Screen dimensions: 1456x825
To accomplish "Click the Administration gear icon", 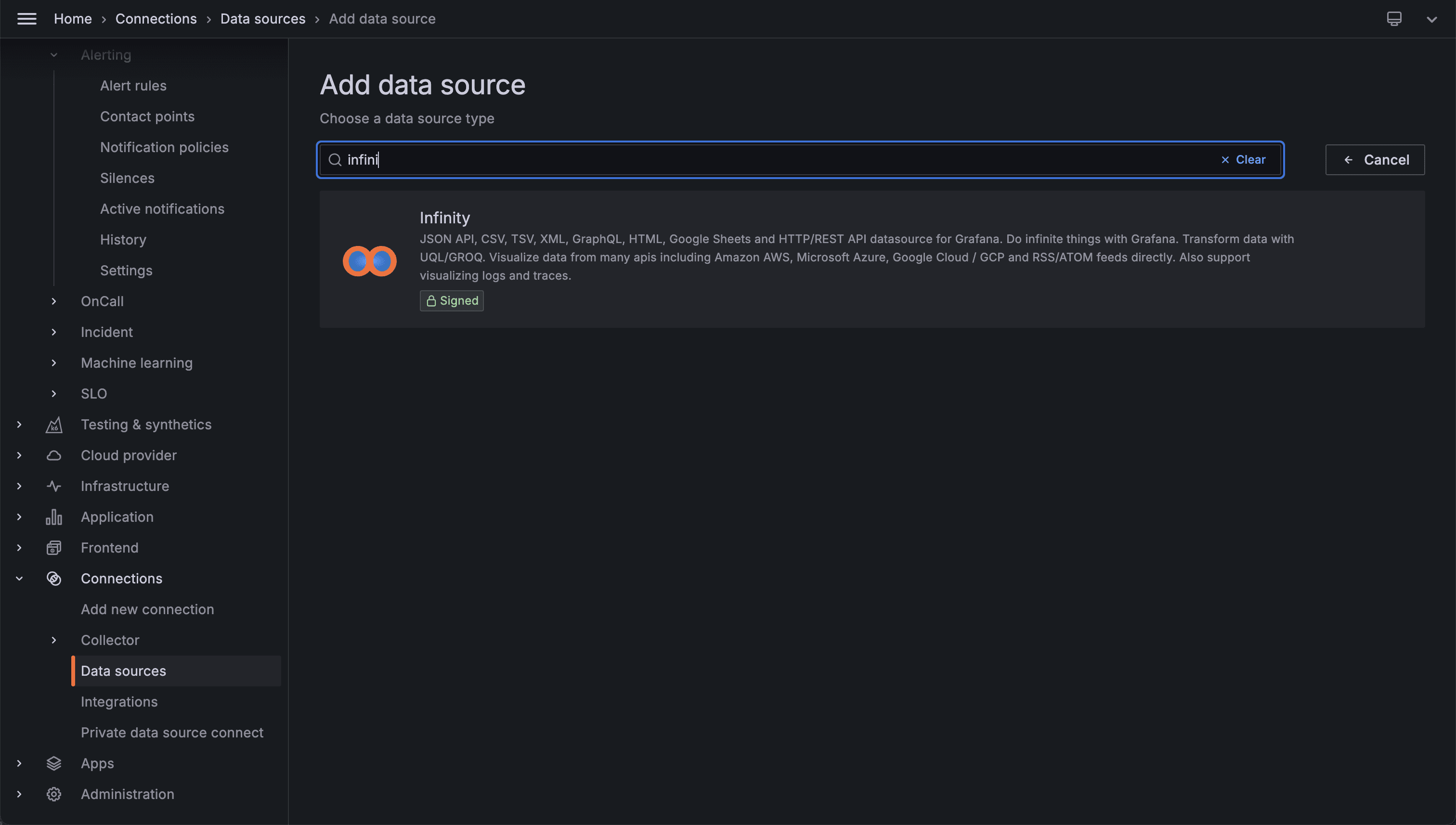I will pos(54,794).
